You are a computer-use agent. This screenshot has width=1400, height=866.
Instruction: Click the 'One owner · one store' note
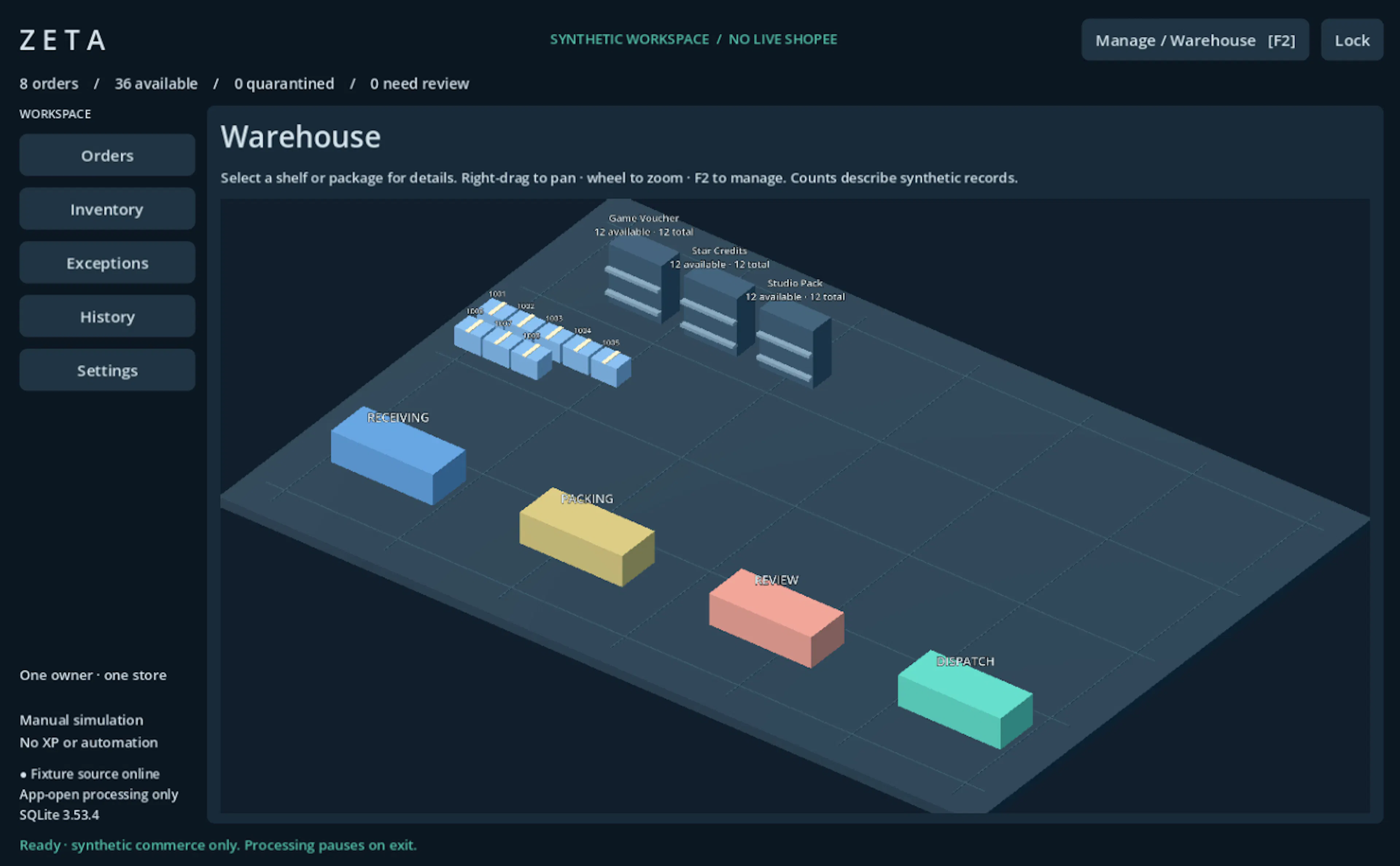(93, 675)
